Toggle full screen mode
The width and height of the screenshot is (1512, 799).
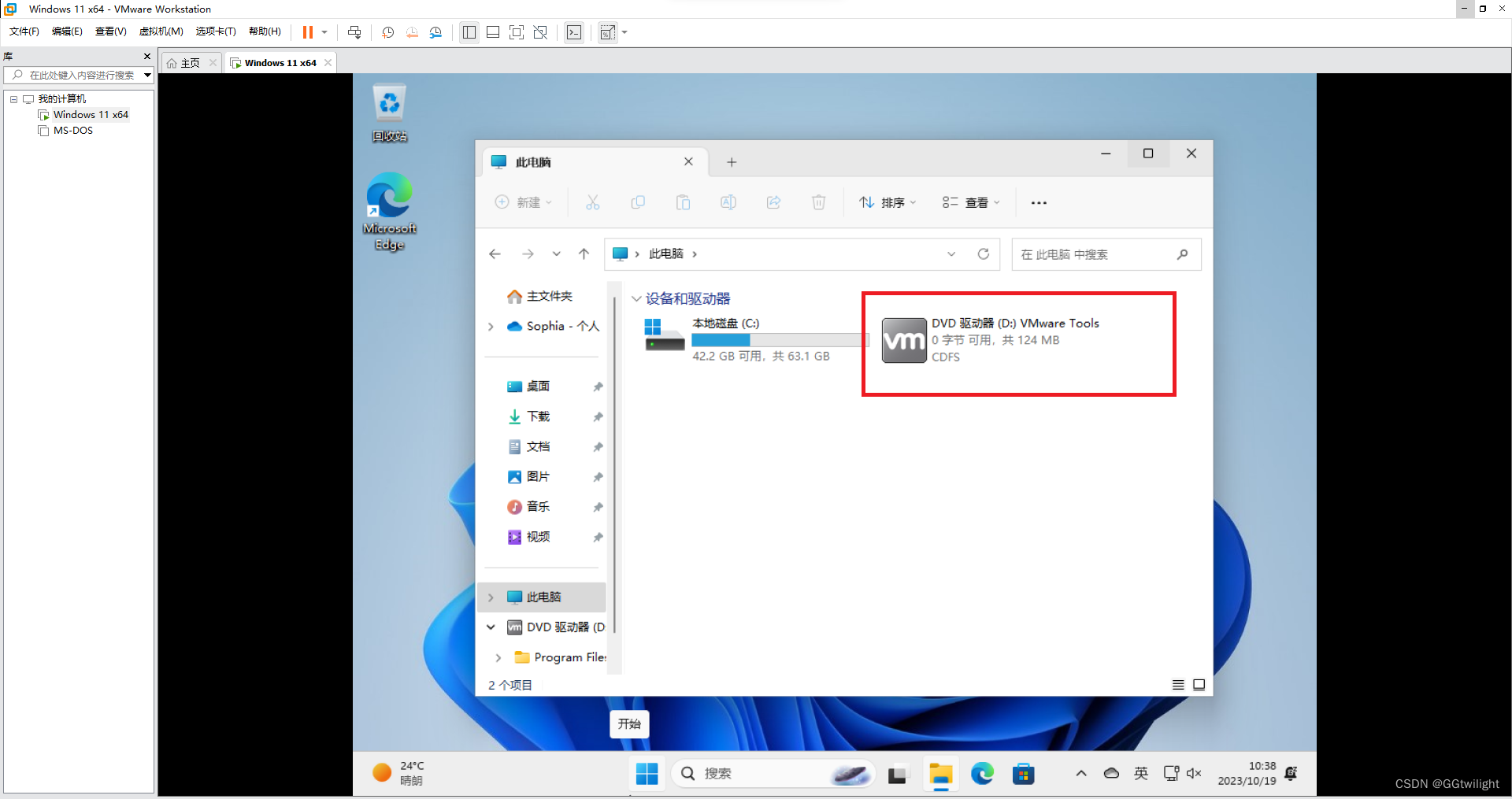coord(517,32)
